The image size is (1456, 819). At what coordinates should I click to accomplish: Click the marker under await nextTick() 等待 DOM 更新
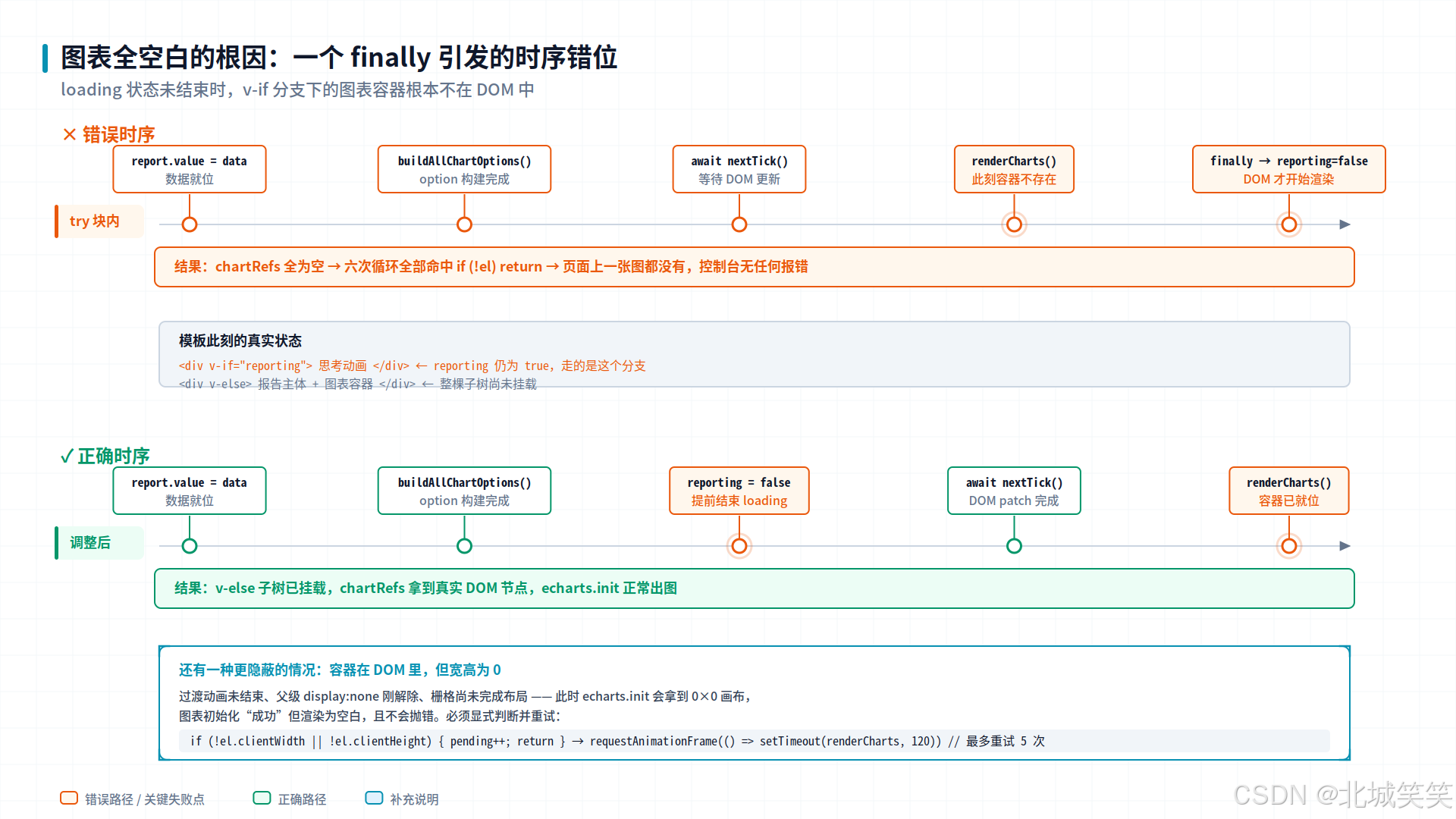[739, 224]
